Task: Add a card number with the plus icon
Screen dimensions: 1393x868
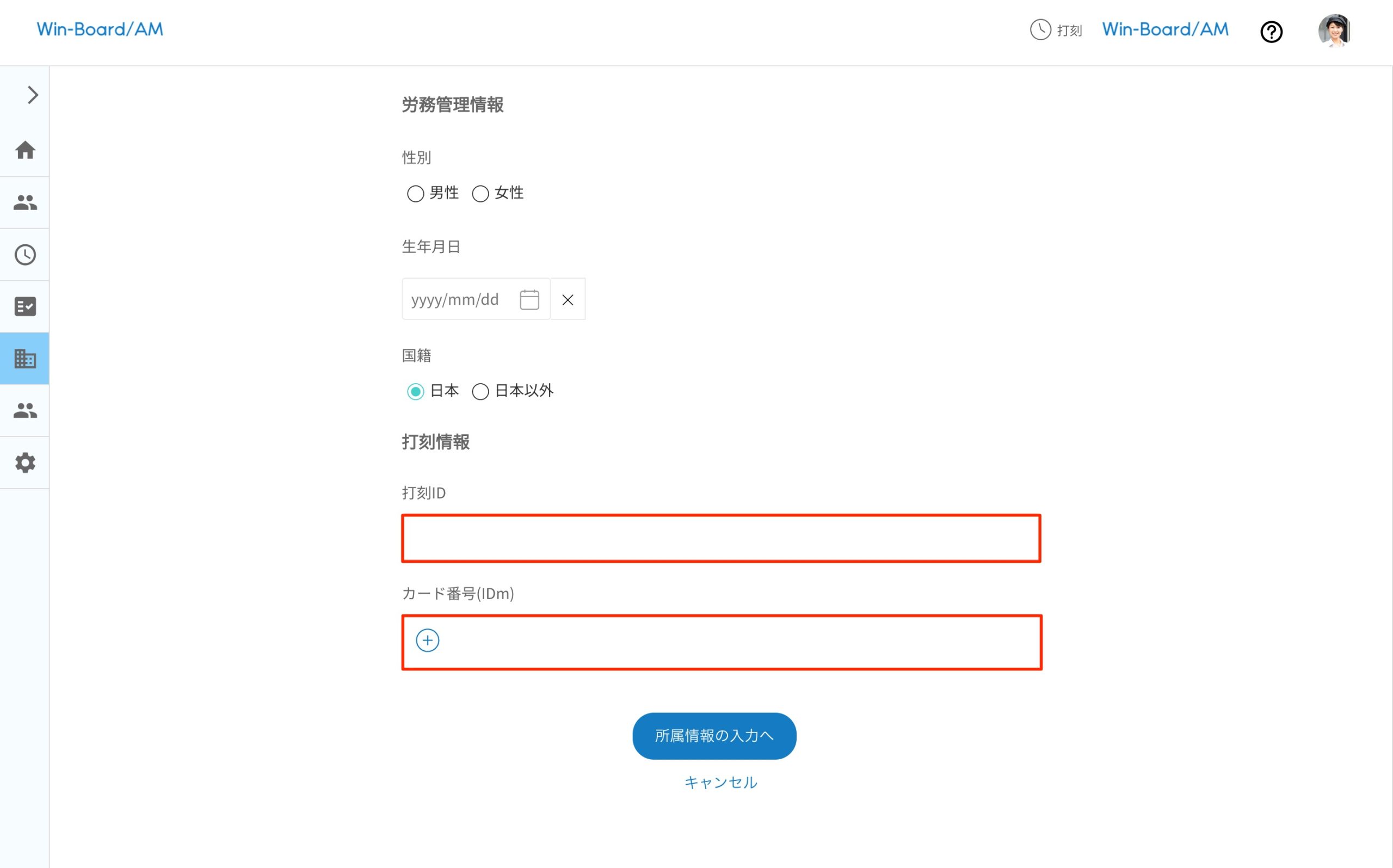Action: click(x=427, y=641)
